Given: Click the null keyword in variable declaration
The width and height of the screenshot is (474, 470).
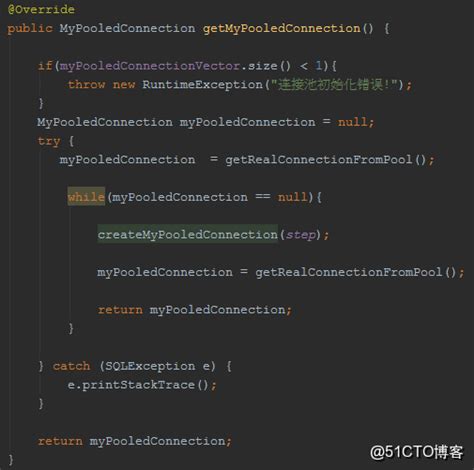Looking at the screenshot, I should (x=353, y=122).
